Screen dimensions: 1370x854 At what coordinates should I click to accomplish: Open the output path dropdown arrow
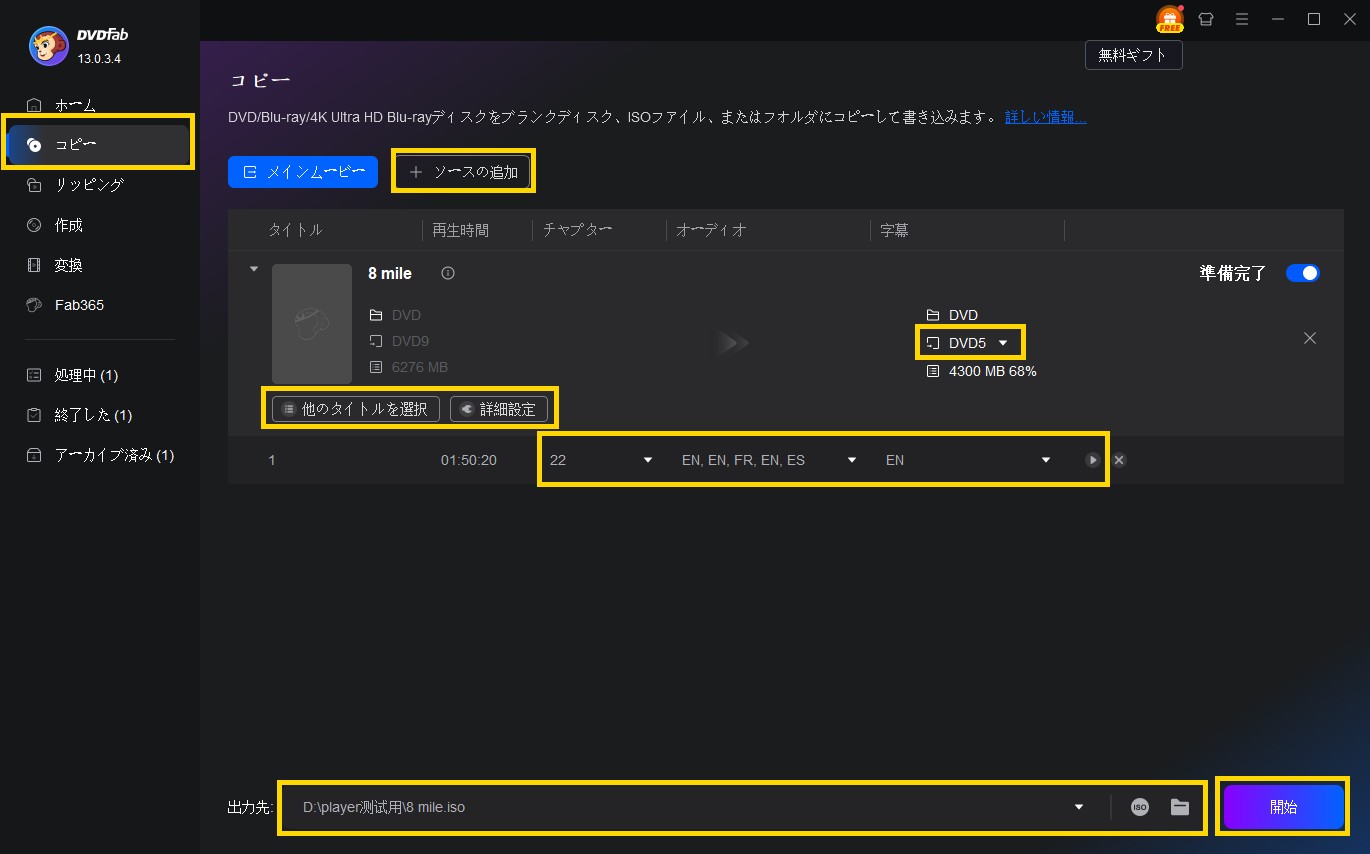(1079, 807)
